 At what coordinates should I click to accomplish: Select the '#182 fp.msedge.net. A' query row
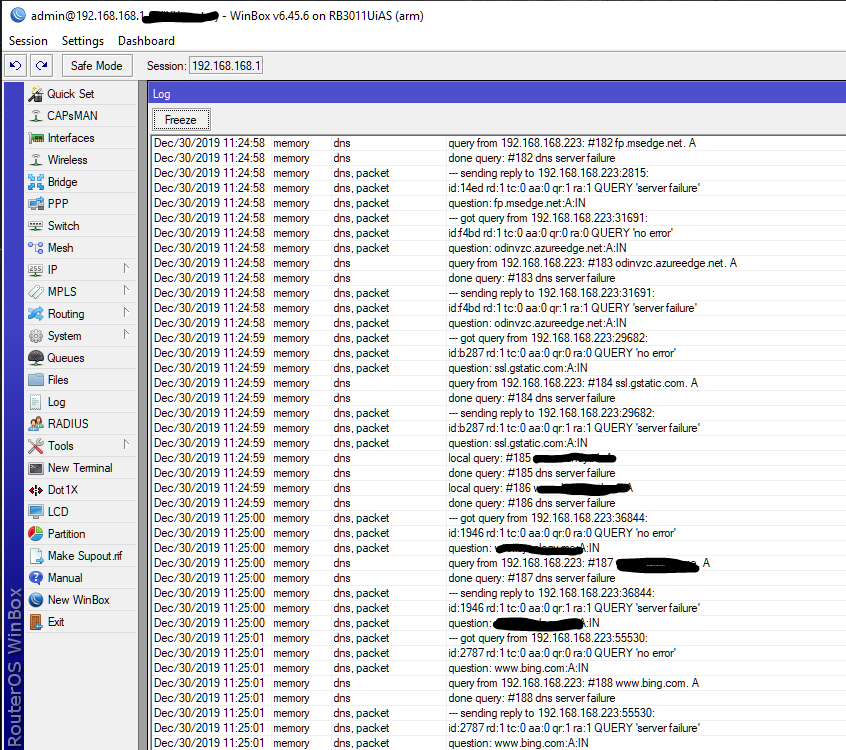(499, 143)
